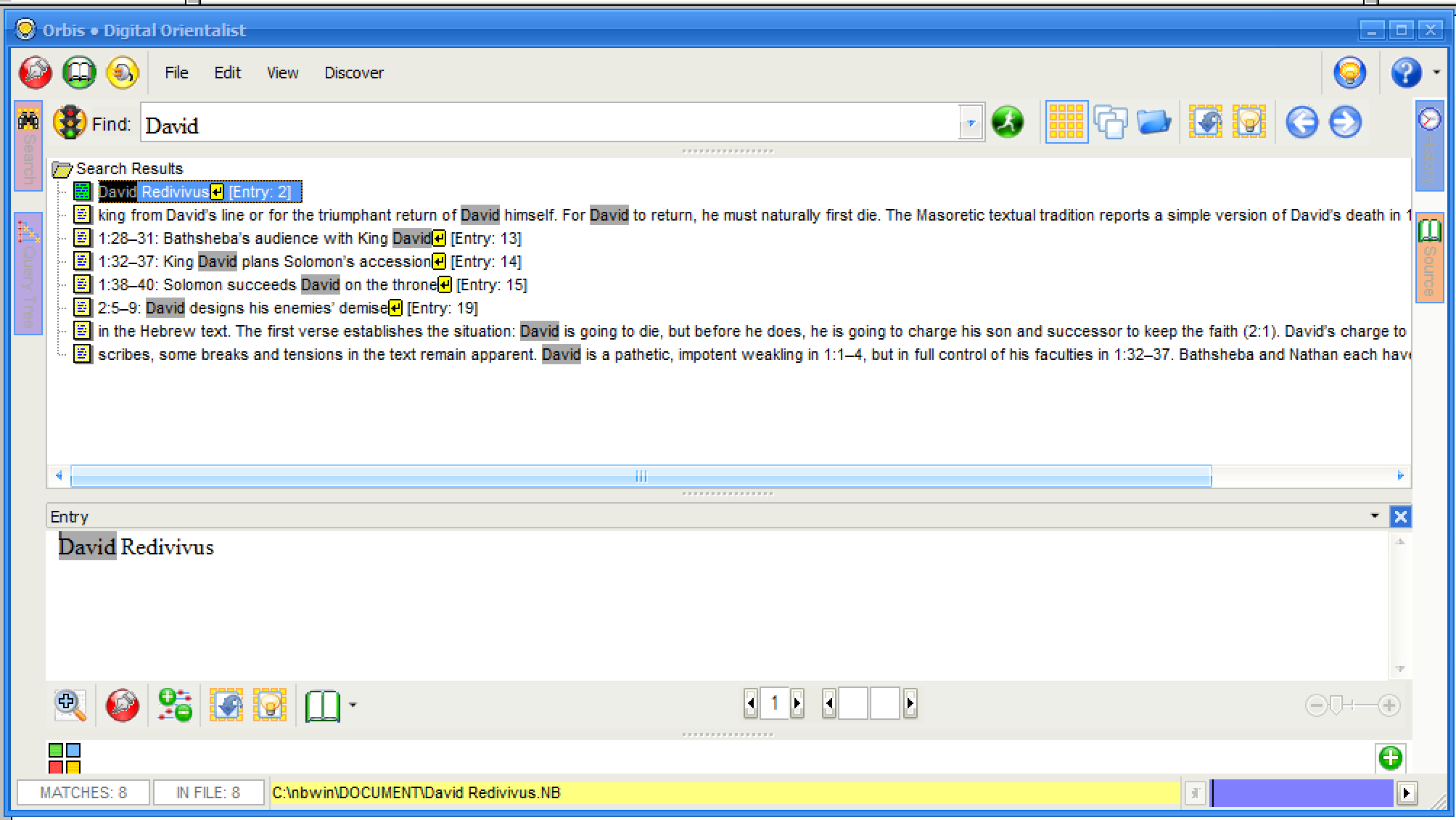Image resolution: width=1456 pixels, height=820 pixels.
Task: Click the magnifier zoom icon below entry
Action: point(70,704)
